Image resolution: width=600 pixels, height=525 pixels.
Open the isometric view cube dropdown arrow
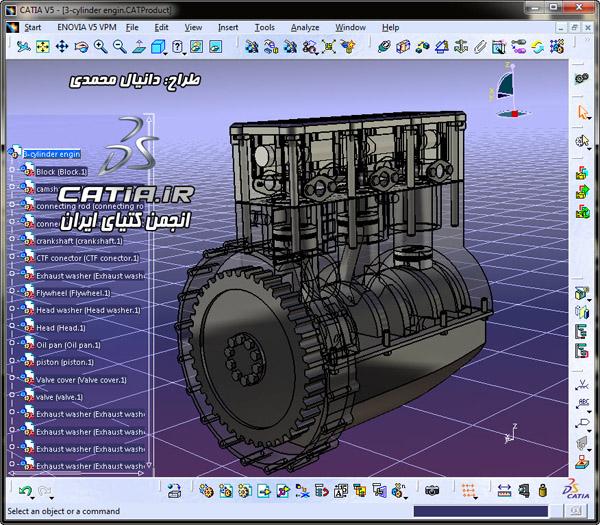coord(165,54)
